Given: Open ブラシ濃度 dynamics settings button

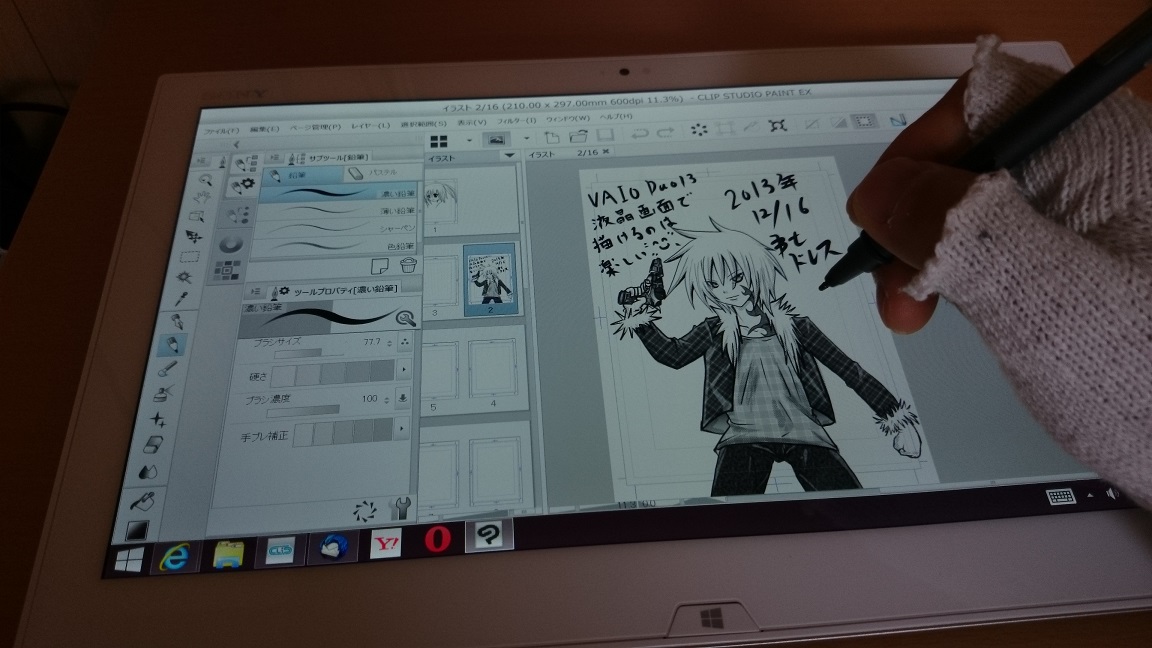Looking at the screenshot, I should point(403,397).
